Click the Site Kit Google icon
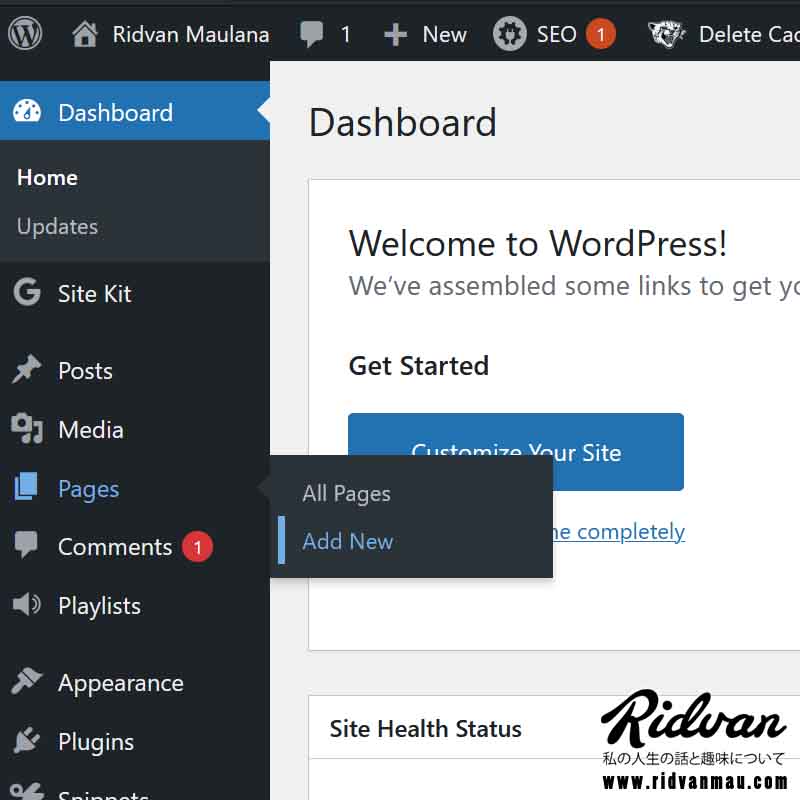This screenshot has width=800, height=800. [x=27, y=292]
